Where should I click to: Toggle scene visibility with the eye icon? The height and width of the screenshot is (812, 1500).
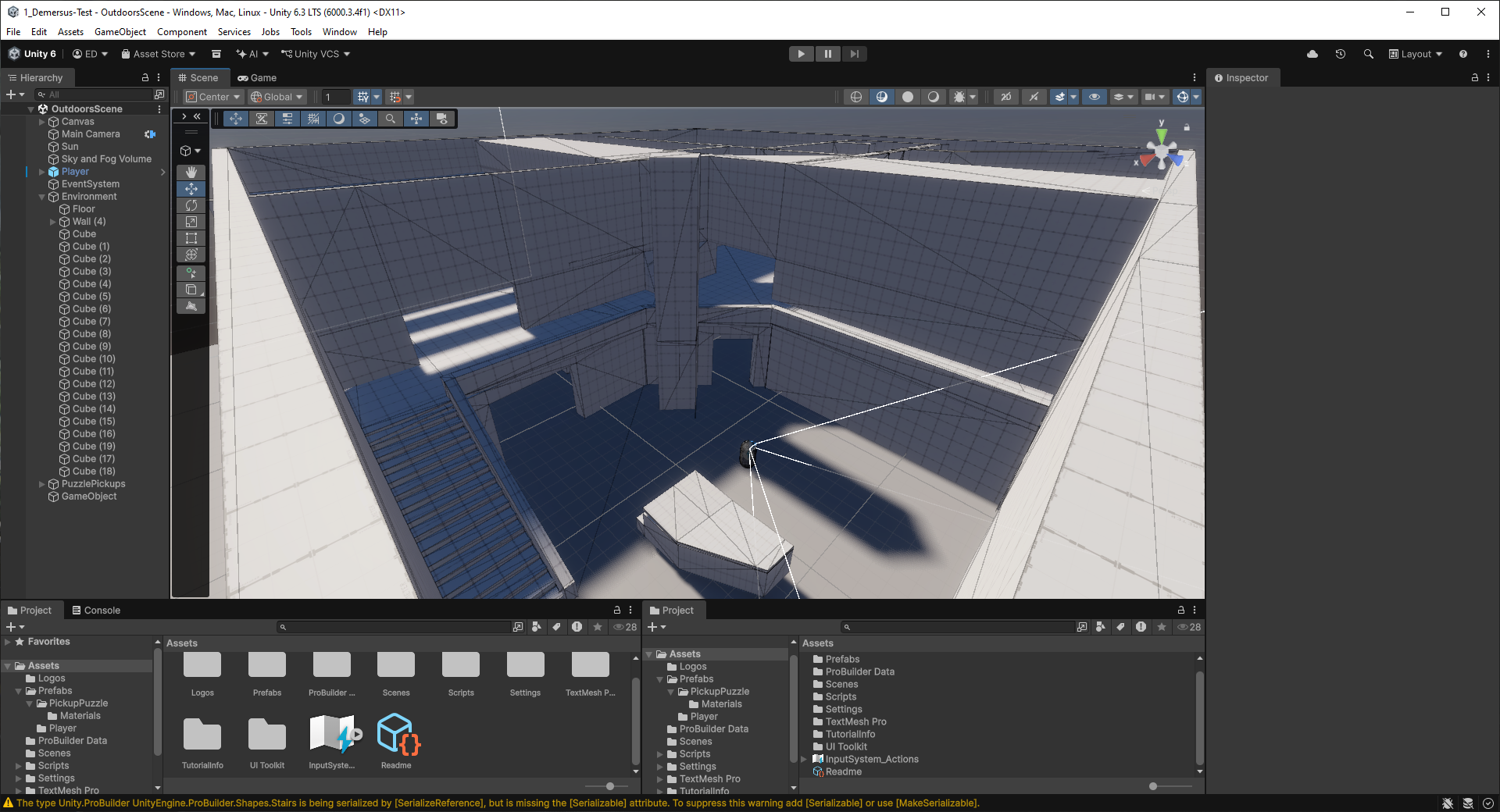[x=1095, y=97]
